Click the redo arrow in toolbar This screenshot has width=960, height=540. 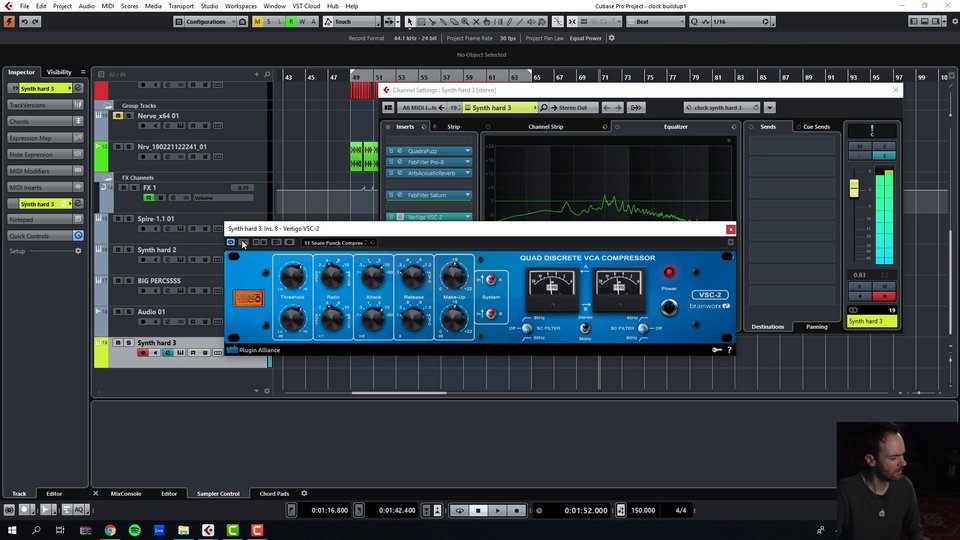coord(36,22)
